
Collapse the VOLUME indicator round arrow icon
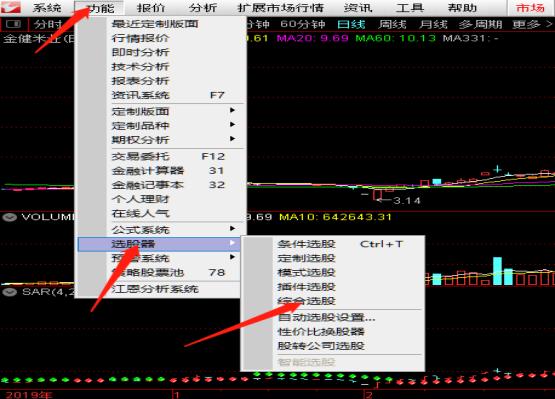(x=10, y=217)
